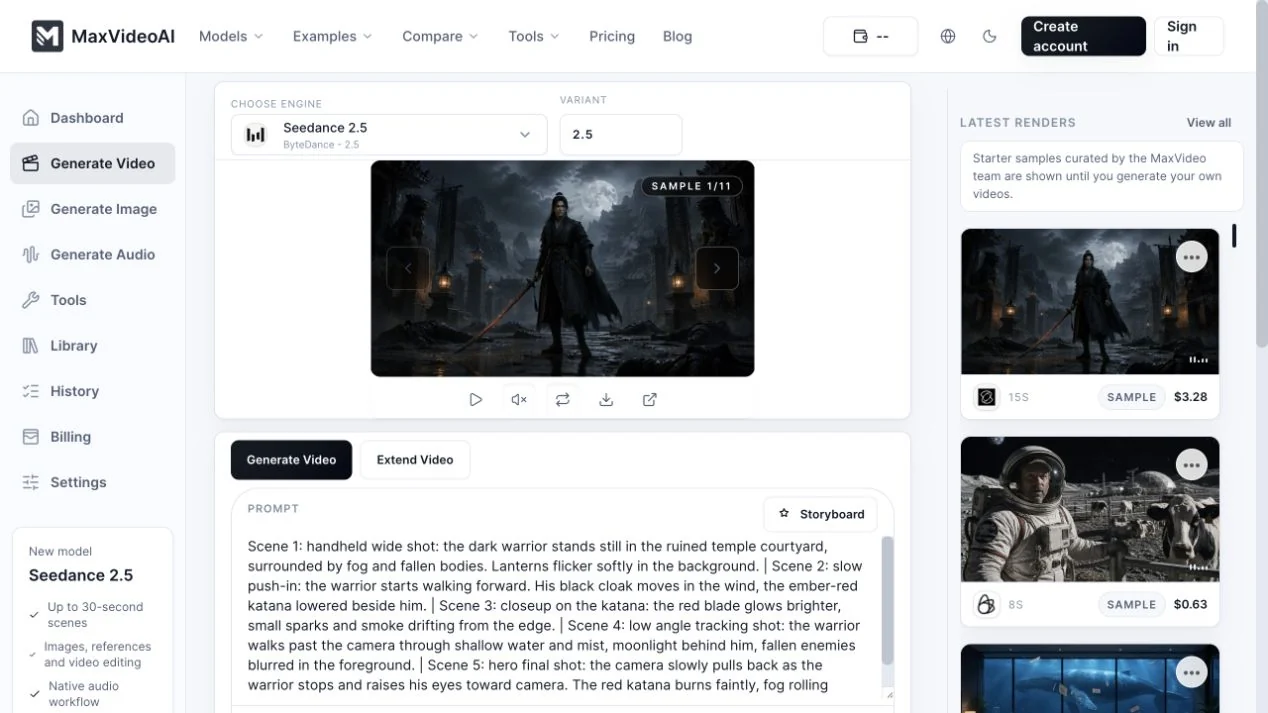1268x713 pixels.
Task: Select Generate Video in the sidebar
Action: [x=92, y=163]
